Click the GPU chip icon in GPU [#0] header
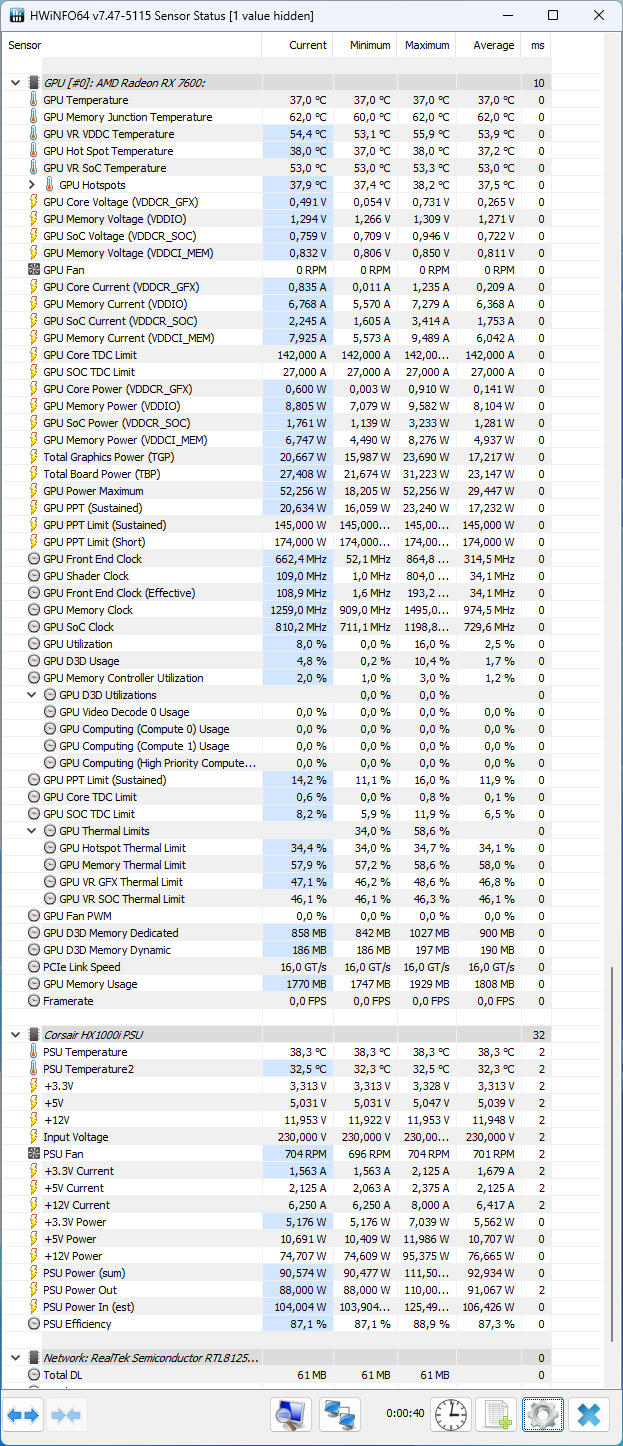 pyautogui.click(x=33, y=83)
